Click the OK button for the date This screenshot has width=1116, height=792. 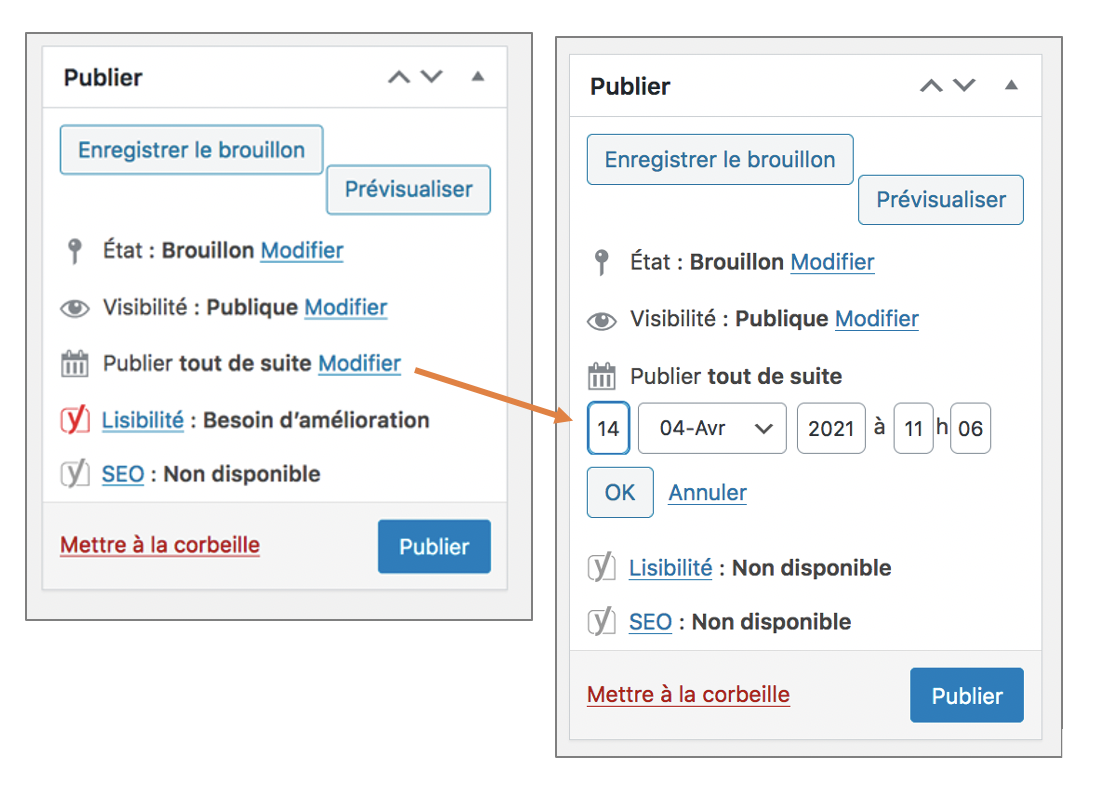pyautogui.click(x=620, y=492)
